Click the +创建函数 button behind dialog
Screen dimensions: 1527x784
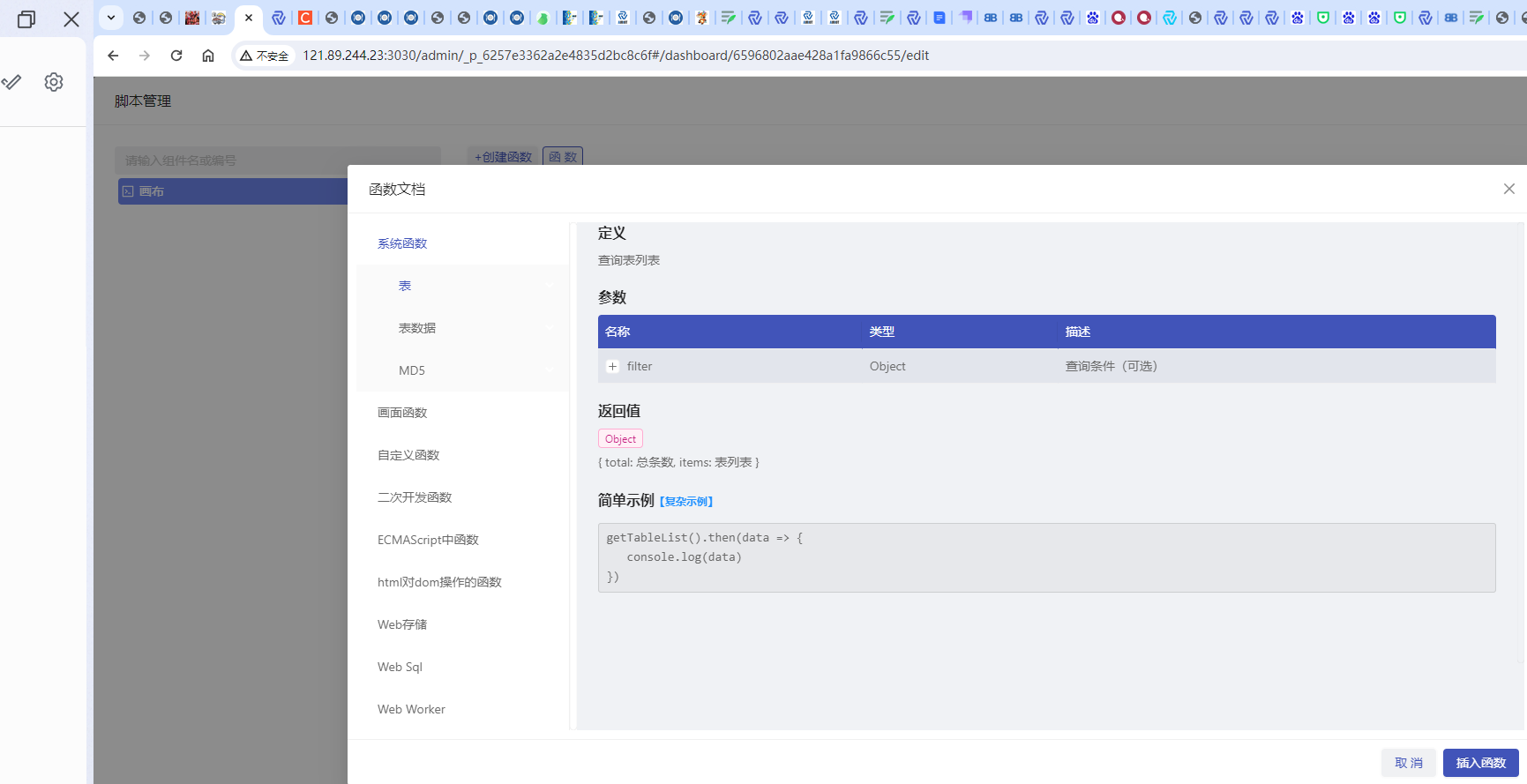(x=503, y=156)
